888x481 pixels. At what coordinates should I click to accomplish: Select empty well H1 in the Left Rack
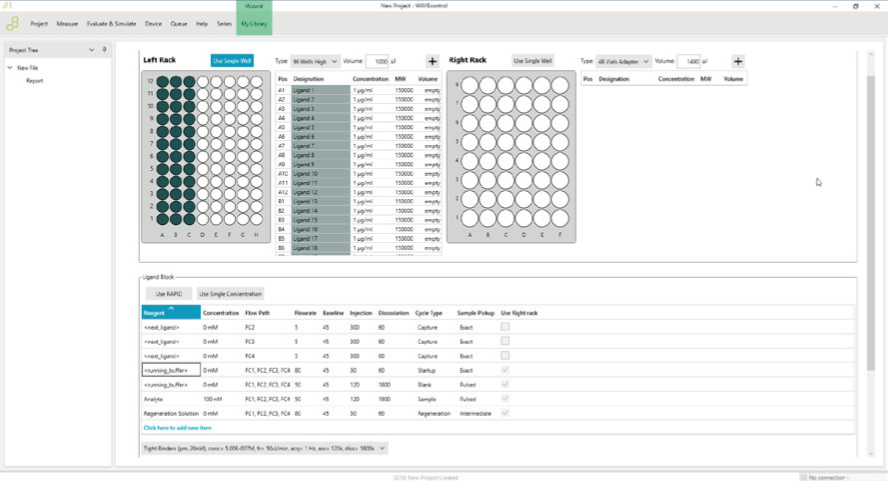click(257, 219)
